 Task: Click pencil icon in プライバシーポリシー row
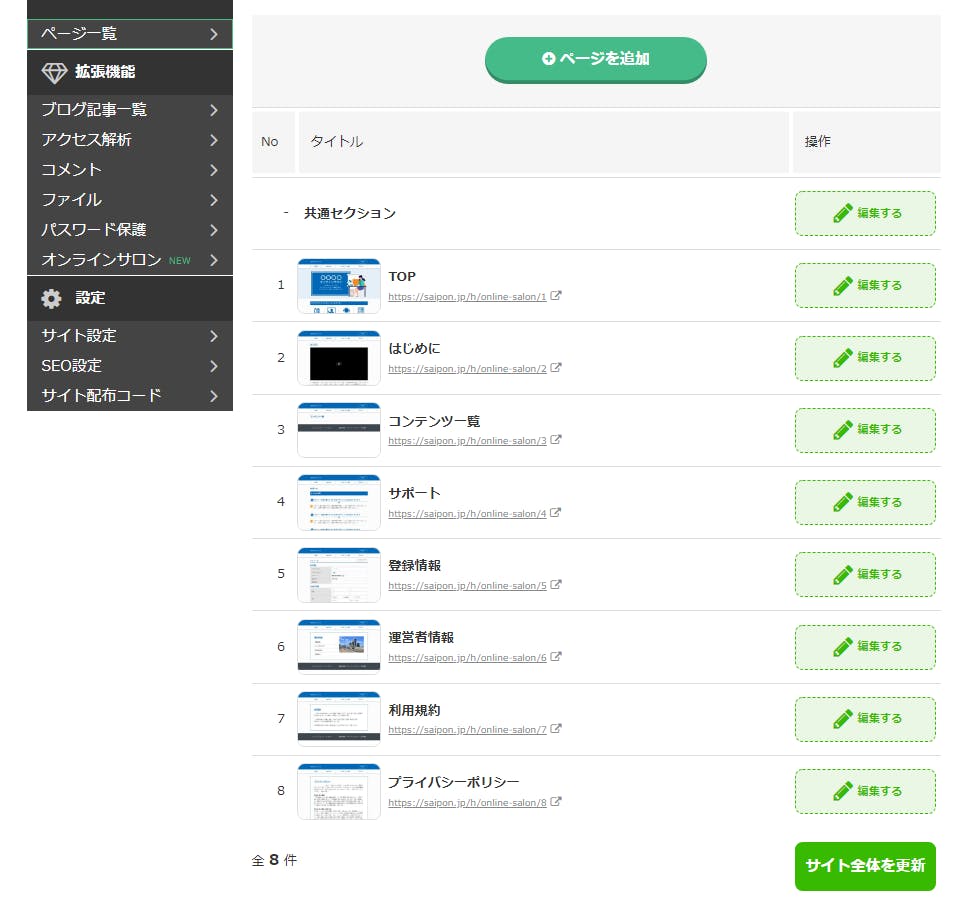click(843, 791)
